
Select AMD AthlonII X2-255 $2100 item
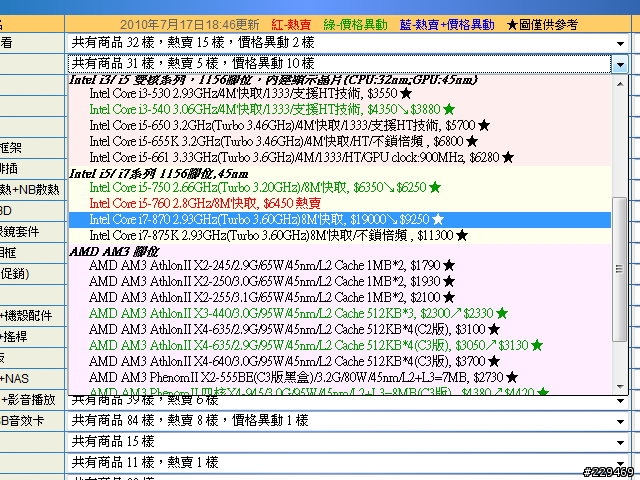340,298
